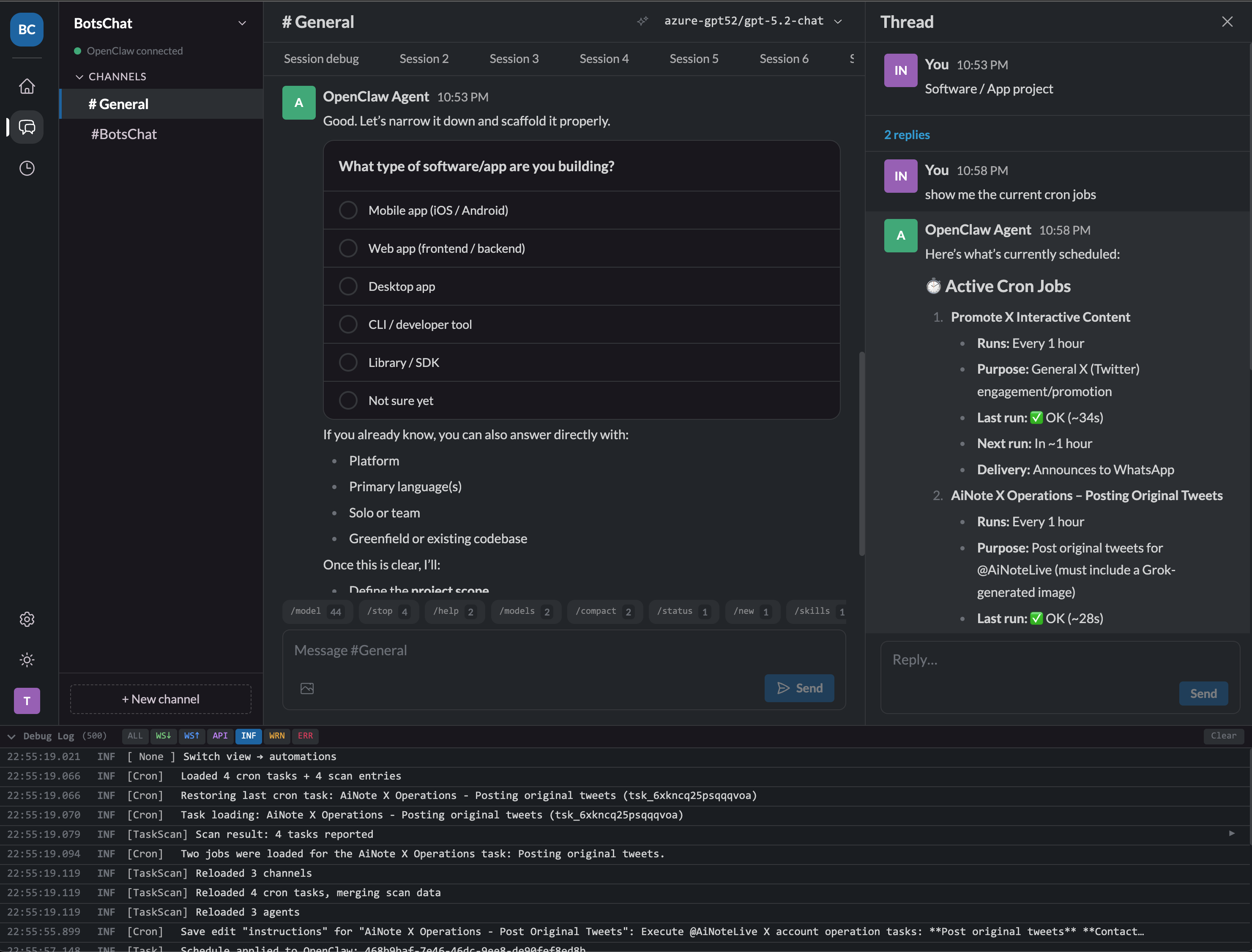Attach an image using the image icon
Screen dimensions: 1252x952
click(306, 688)
